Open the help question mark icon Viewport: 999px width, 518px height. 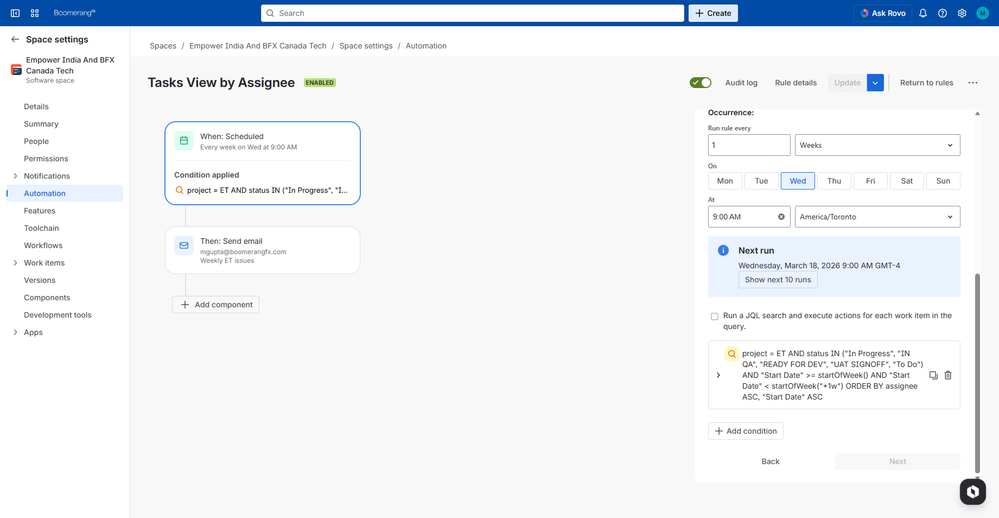click(942, 13)
